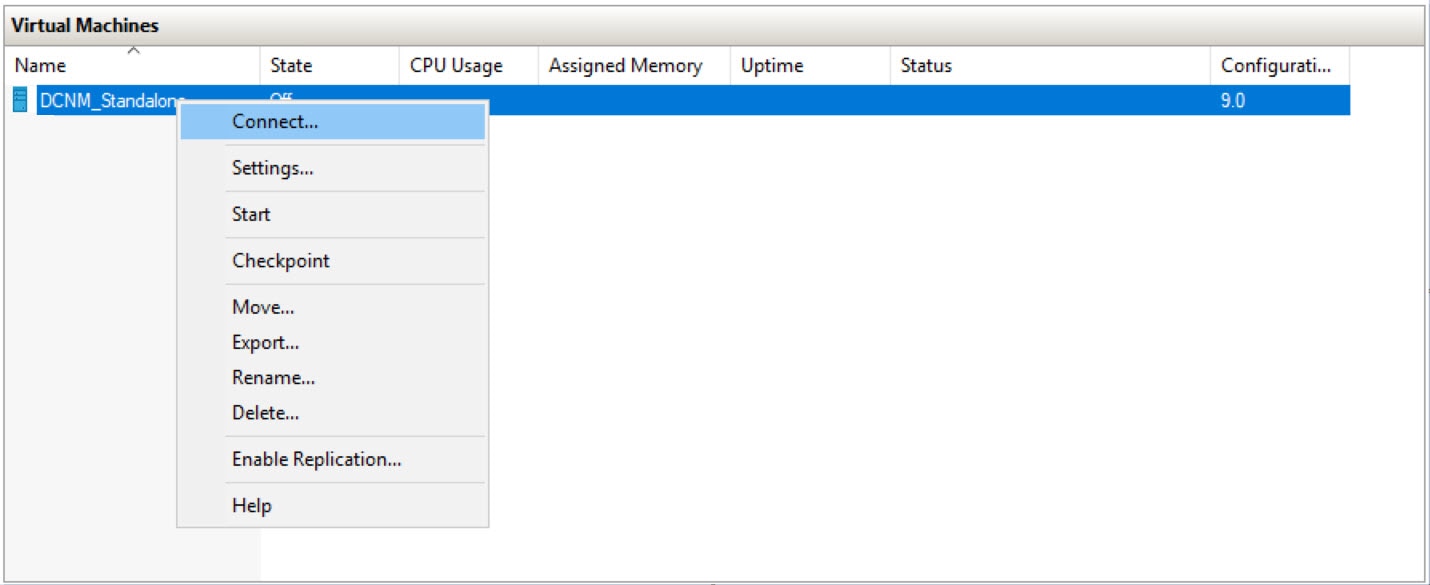Screen dimensions: 1430x585
Task: Click the Virtual Machines panel title
Action: [85, 26]
